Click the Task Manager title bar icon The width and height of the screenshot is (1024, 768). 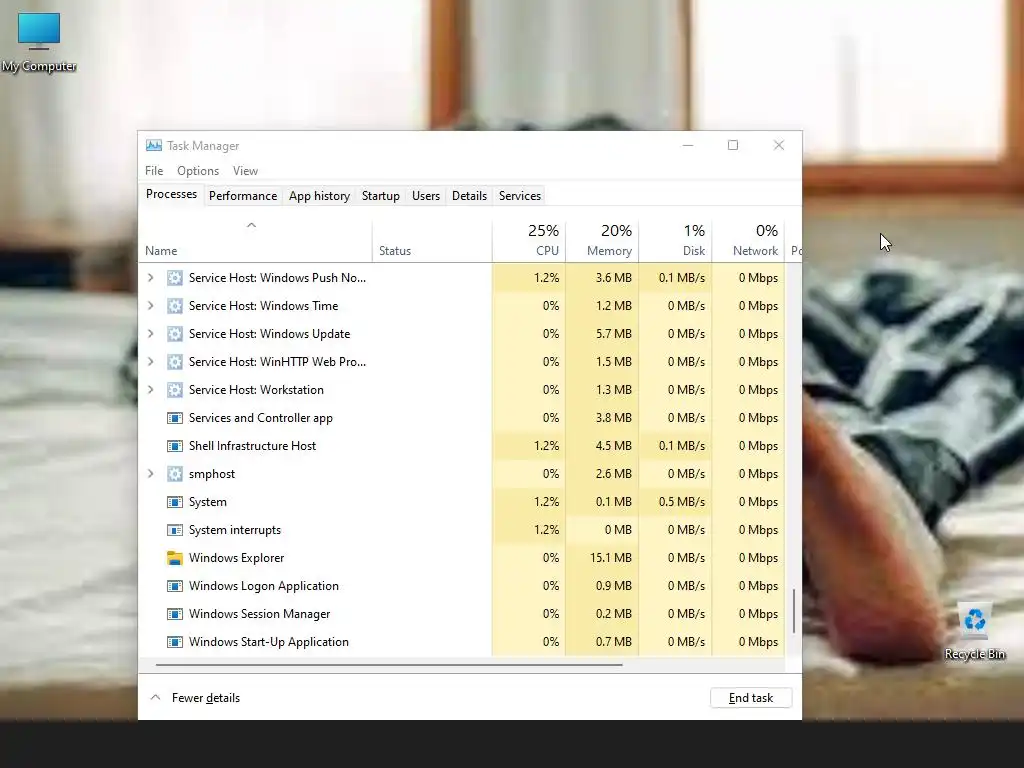[x=154, y=146]
